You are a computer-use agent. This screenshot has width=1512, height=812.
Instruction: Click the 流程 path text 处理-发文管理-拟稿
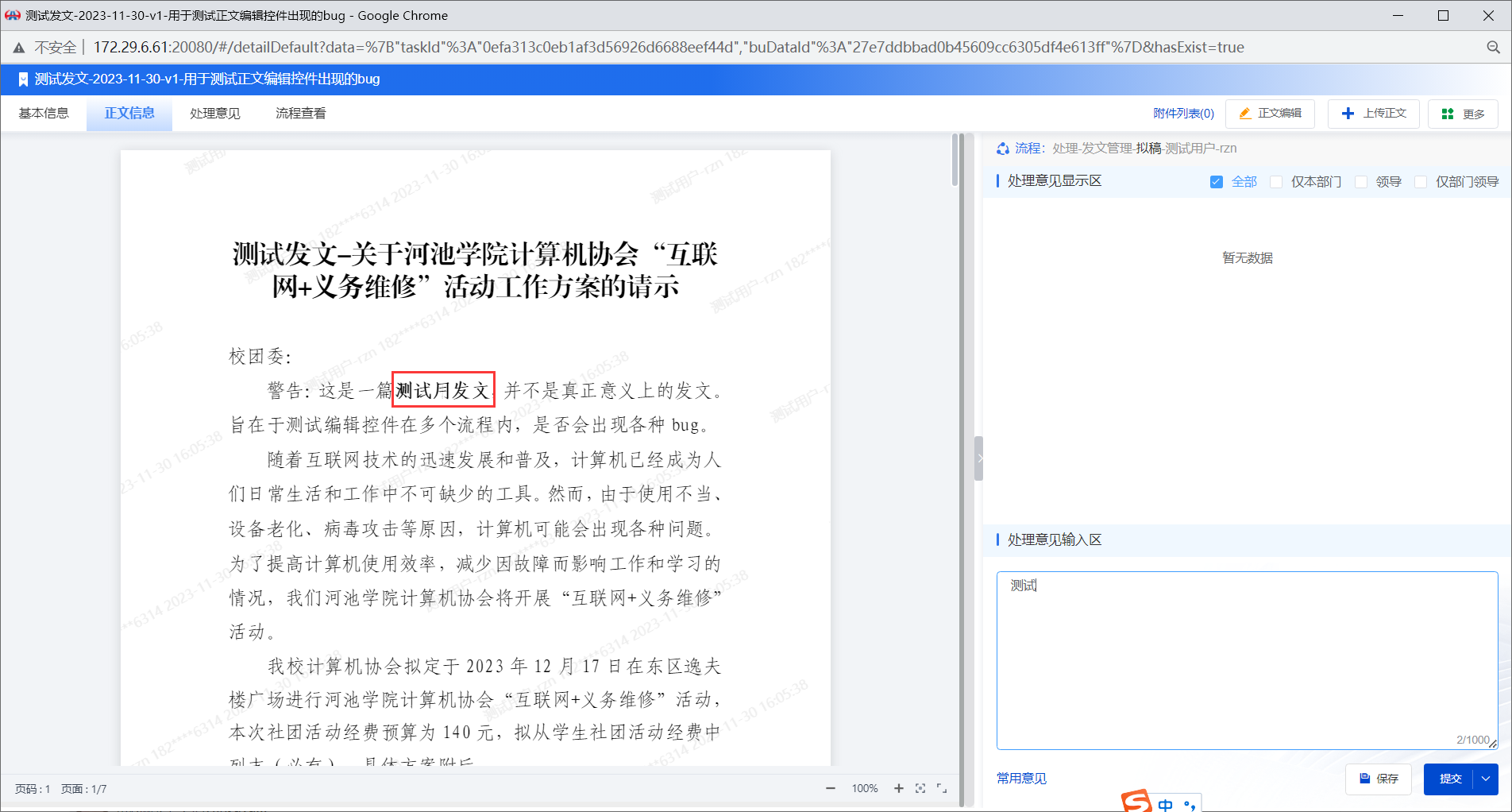(1107, 149)
